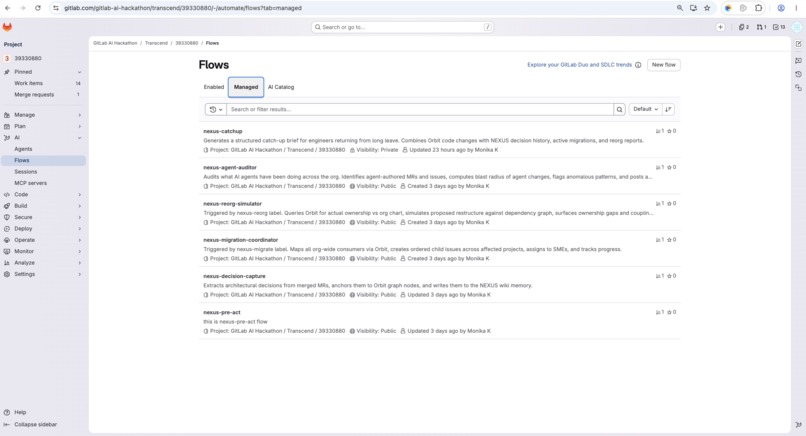Open Work items in the sidebar
Image resolution: width=806 pixels, height=436 pixels.
(43, 83)
